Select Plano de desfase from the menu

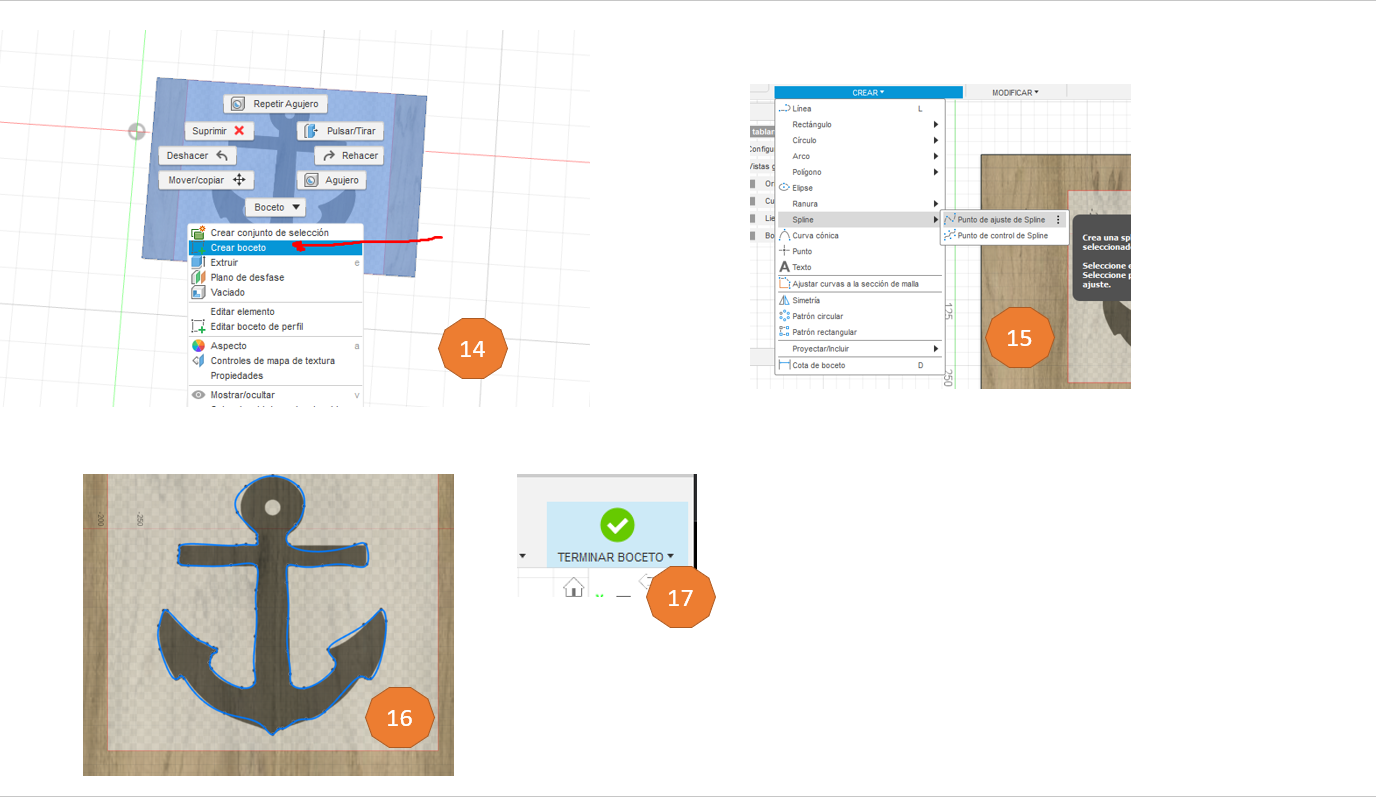click(275, 278)
